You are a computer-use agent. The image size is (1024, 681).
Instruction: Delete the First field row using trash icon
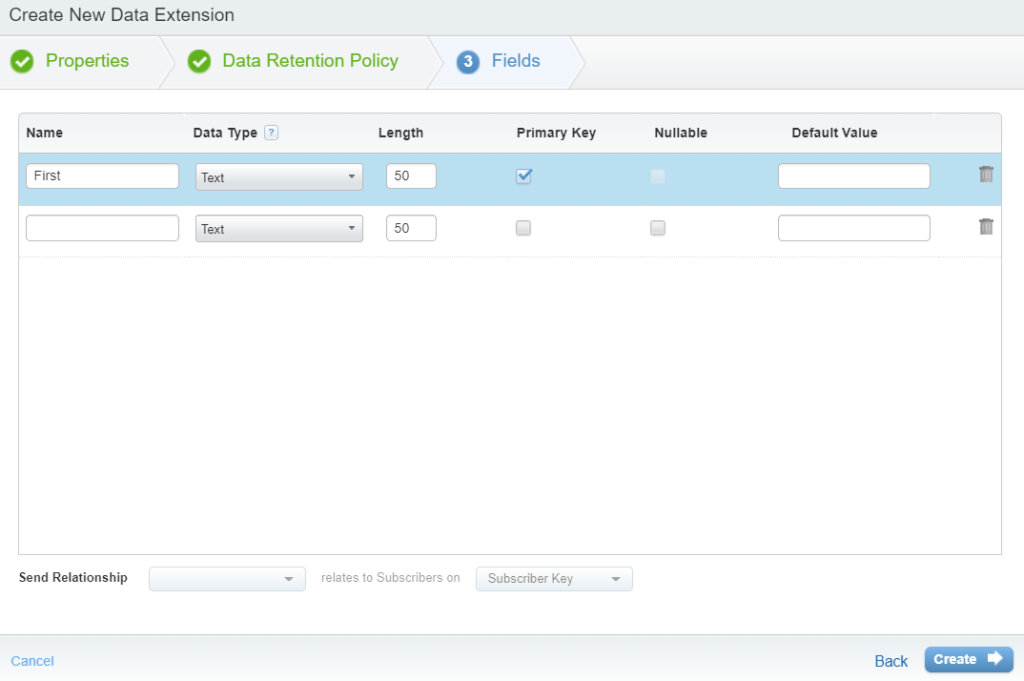tap(986, 172)
